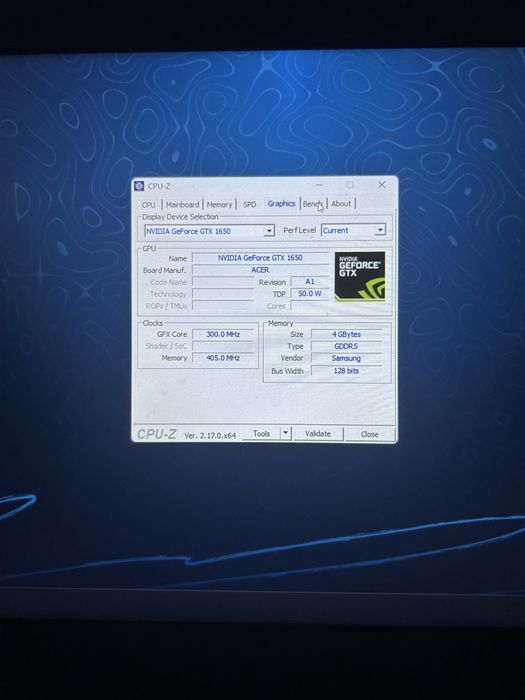Viewport: 525px width, 700px height.
Task: Click the Validate button
Action: (x=318, y=433)
